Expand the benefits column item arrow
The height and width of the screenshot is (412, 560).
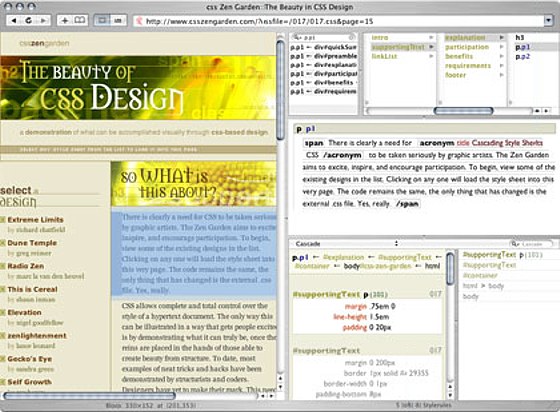coord(501,56)
